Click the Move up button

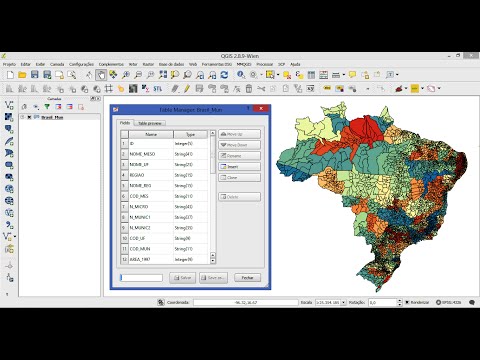click(239, 134)
